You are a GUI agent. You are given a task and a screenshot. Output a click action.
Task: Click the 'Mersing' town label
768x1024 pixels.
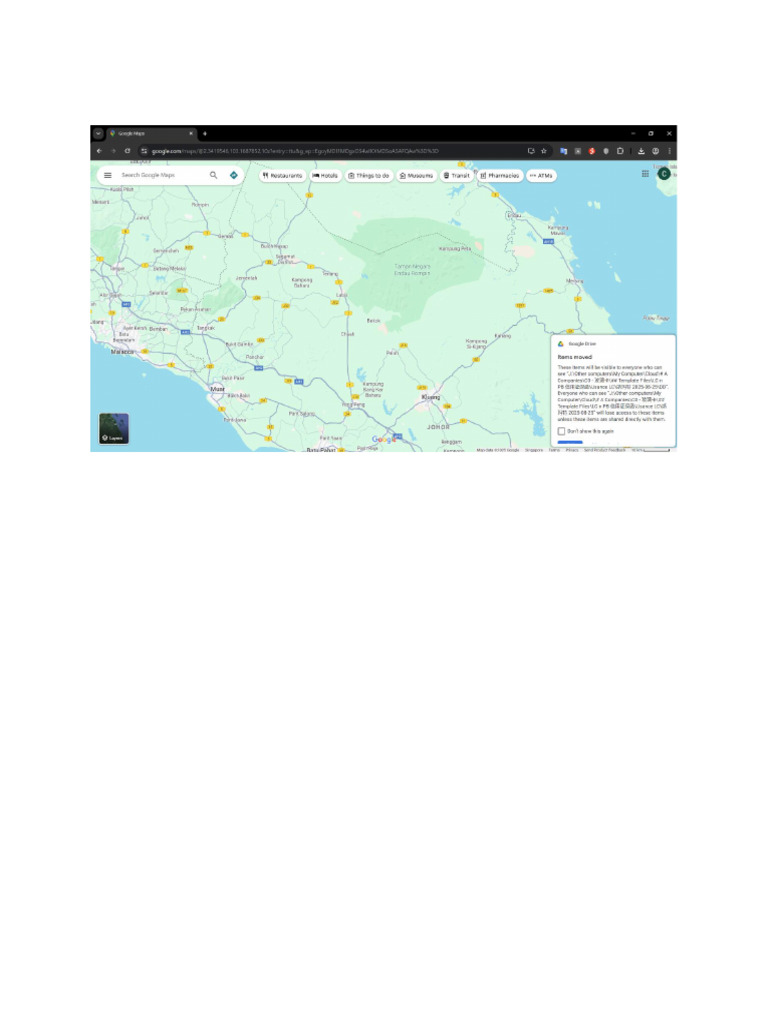(x=575, y=281)
